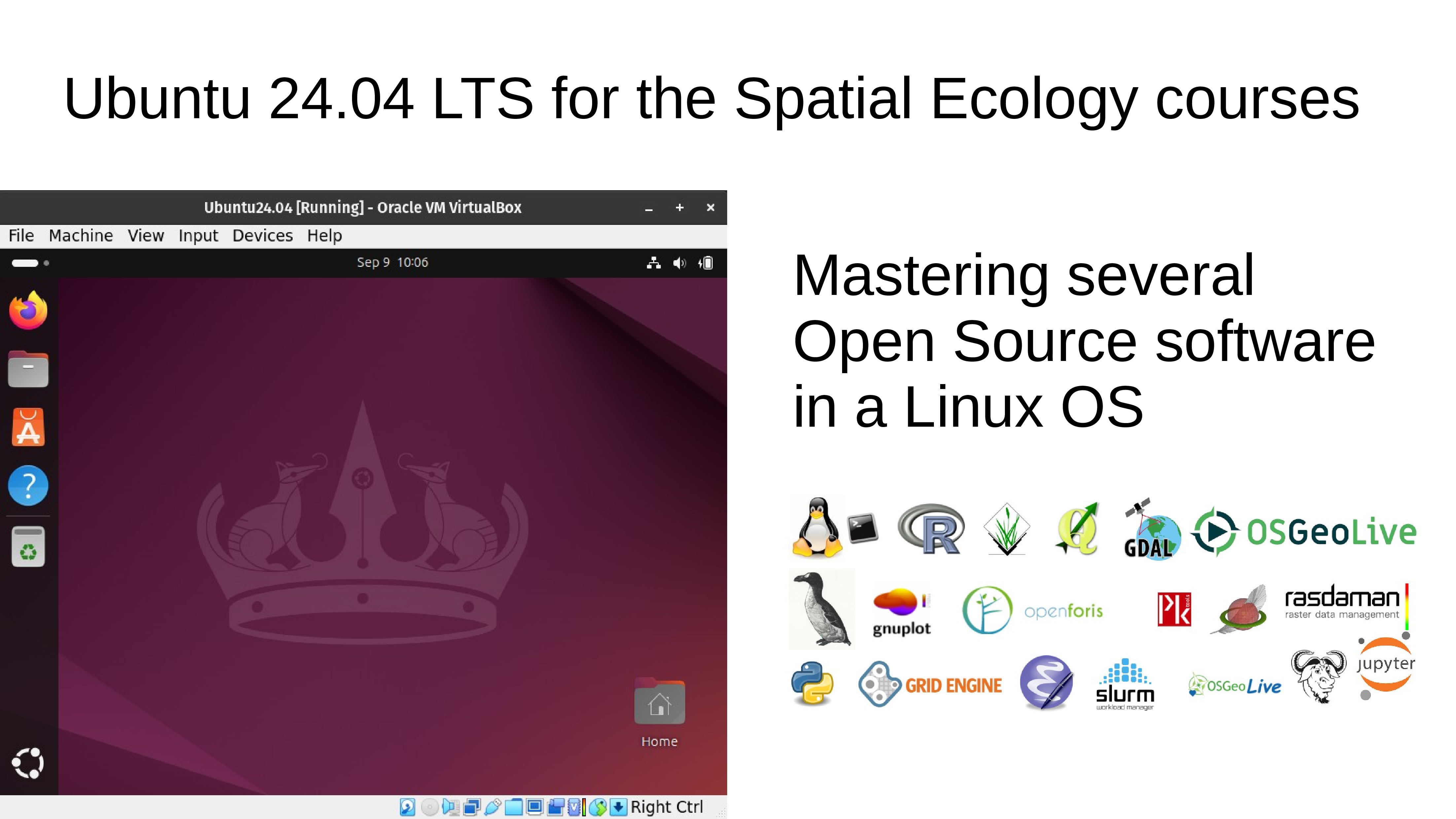Click the display monitor status icon
This screenshot has height=819, width=1456.
[x=535, y=806]
